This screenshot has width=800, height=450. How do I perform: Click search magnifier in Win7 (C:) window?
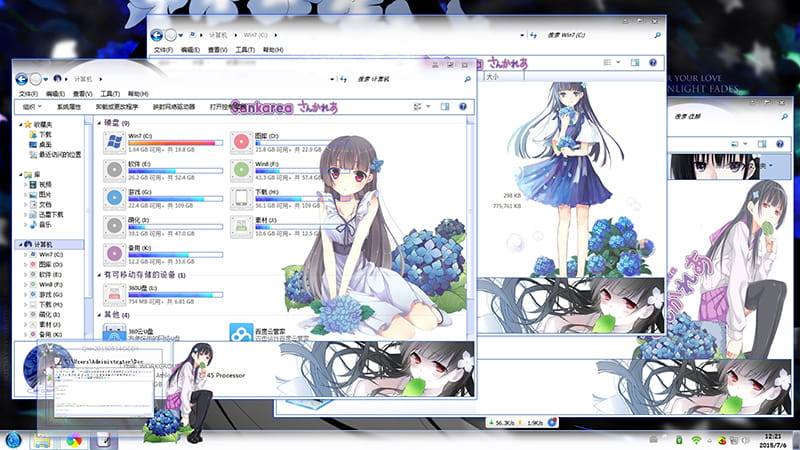(657, 35)
